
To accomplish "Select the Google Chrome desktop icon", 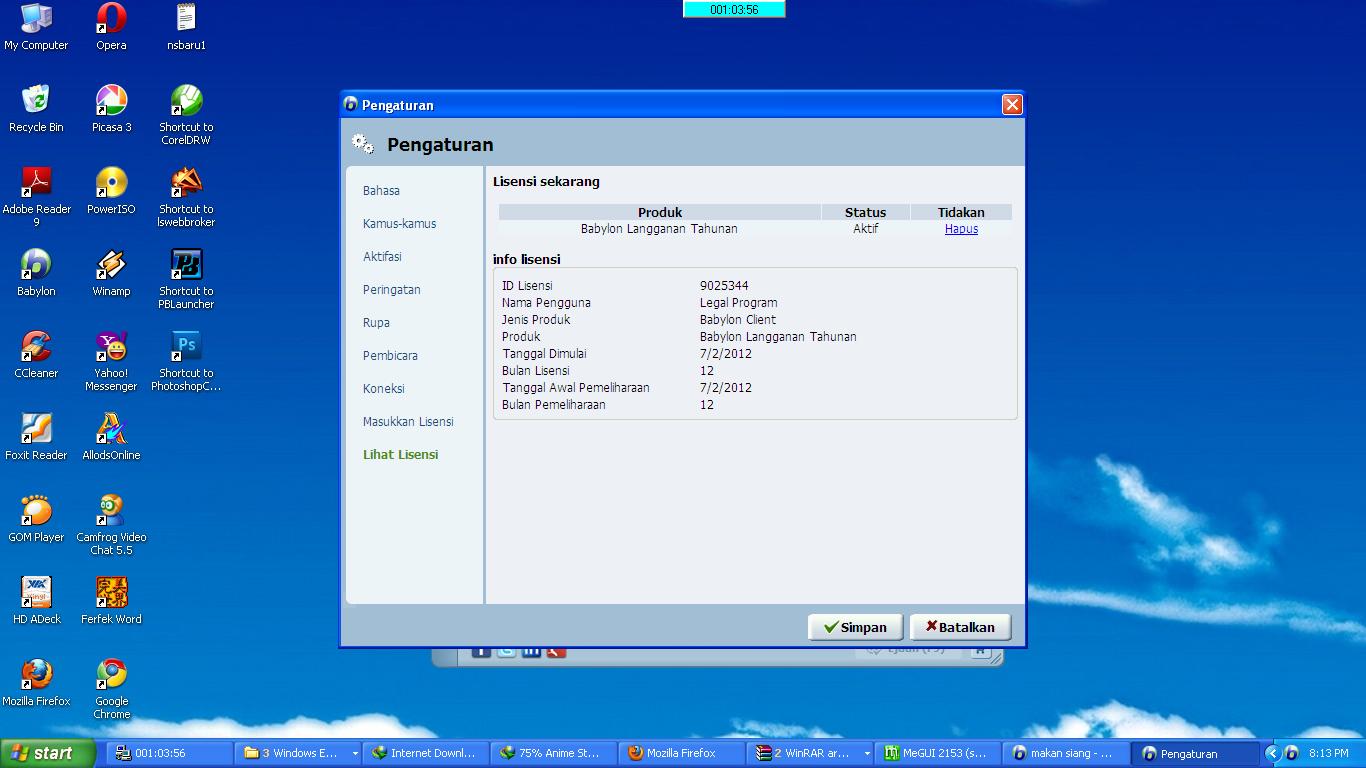I will click(111, 689).
